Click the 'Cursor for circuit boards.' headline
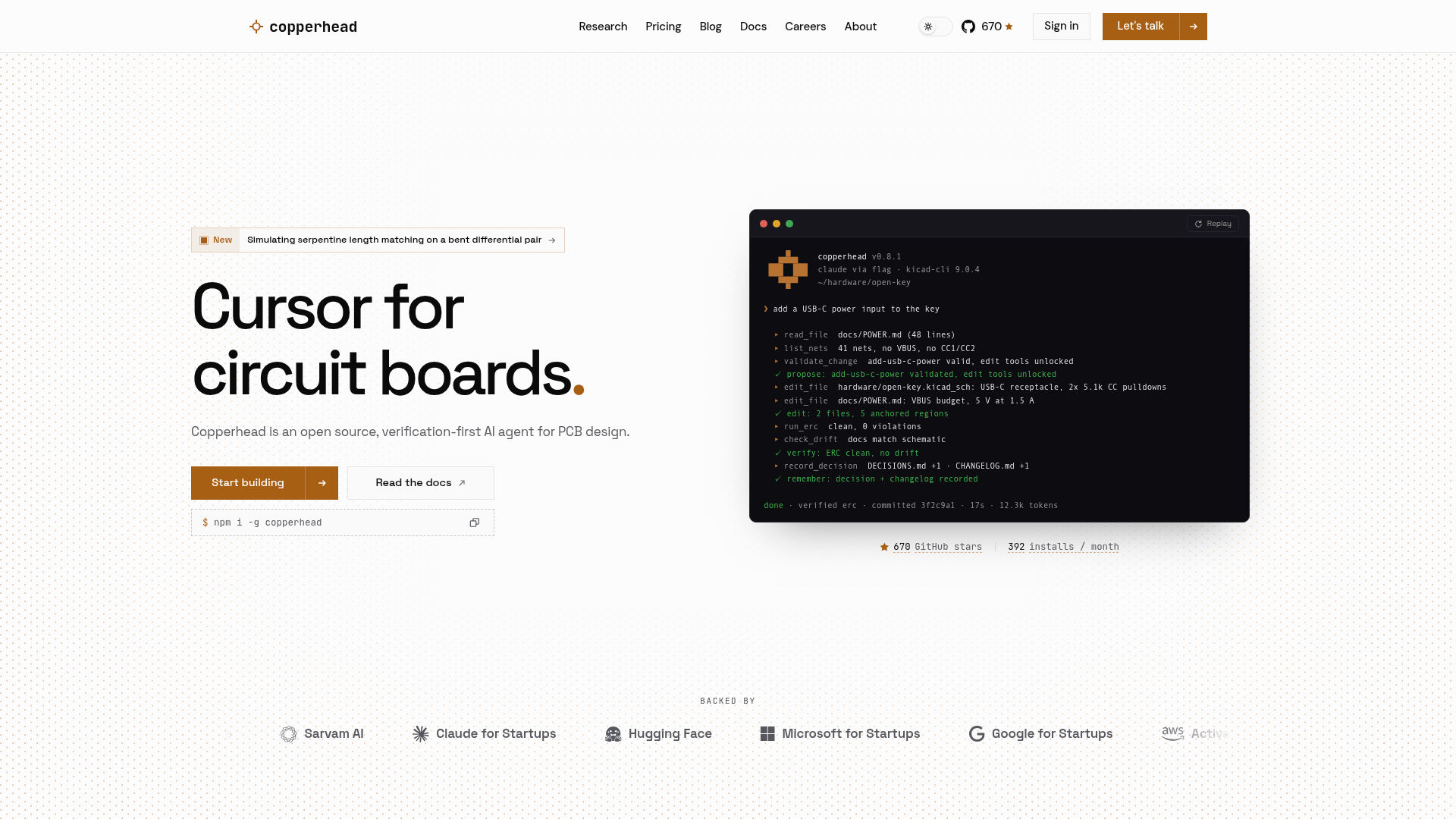Image resolution: width=1456 pixels, height=819 pixels. click(x=388, y=340)
